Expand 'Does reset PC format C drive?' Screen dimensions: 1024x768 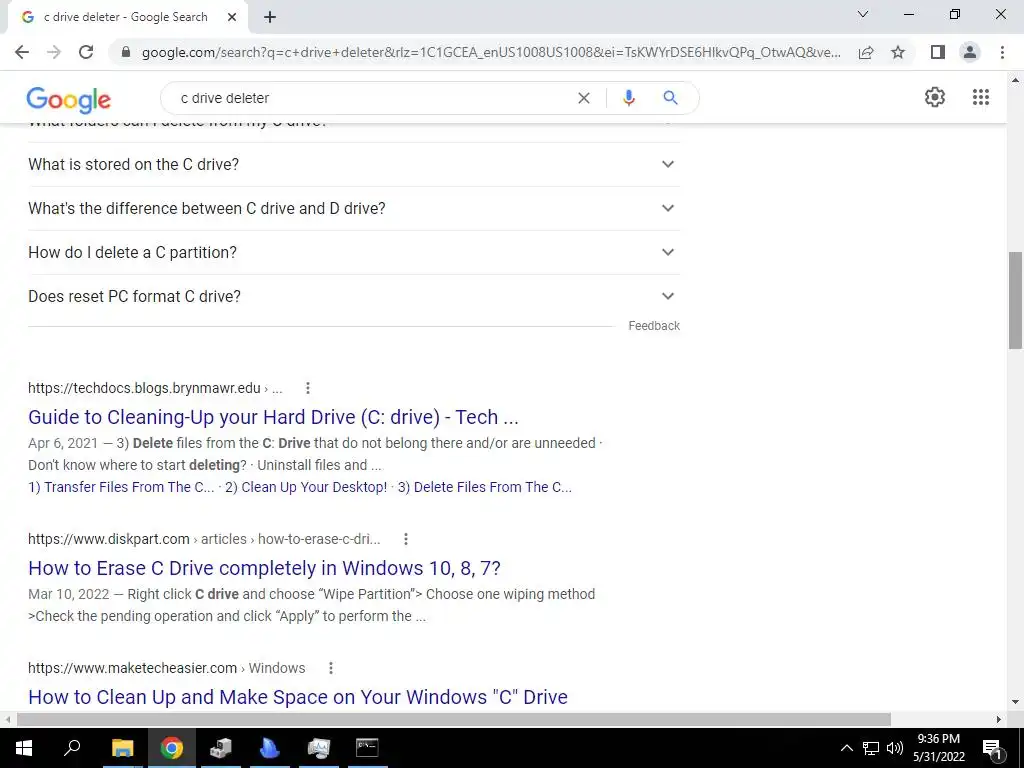(354, 296)
